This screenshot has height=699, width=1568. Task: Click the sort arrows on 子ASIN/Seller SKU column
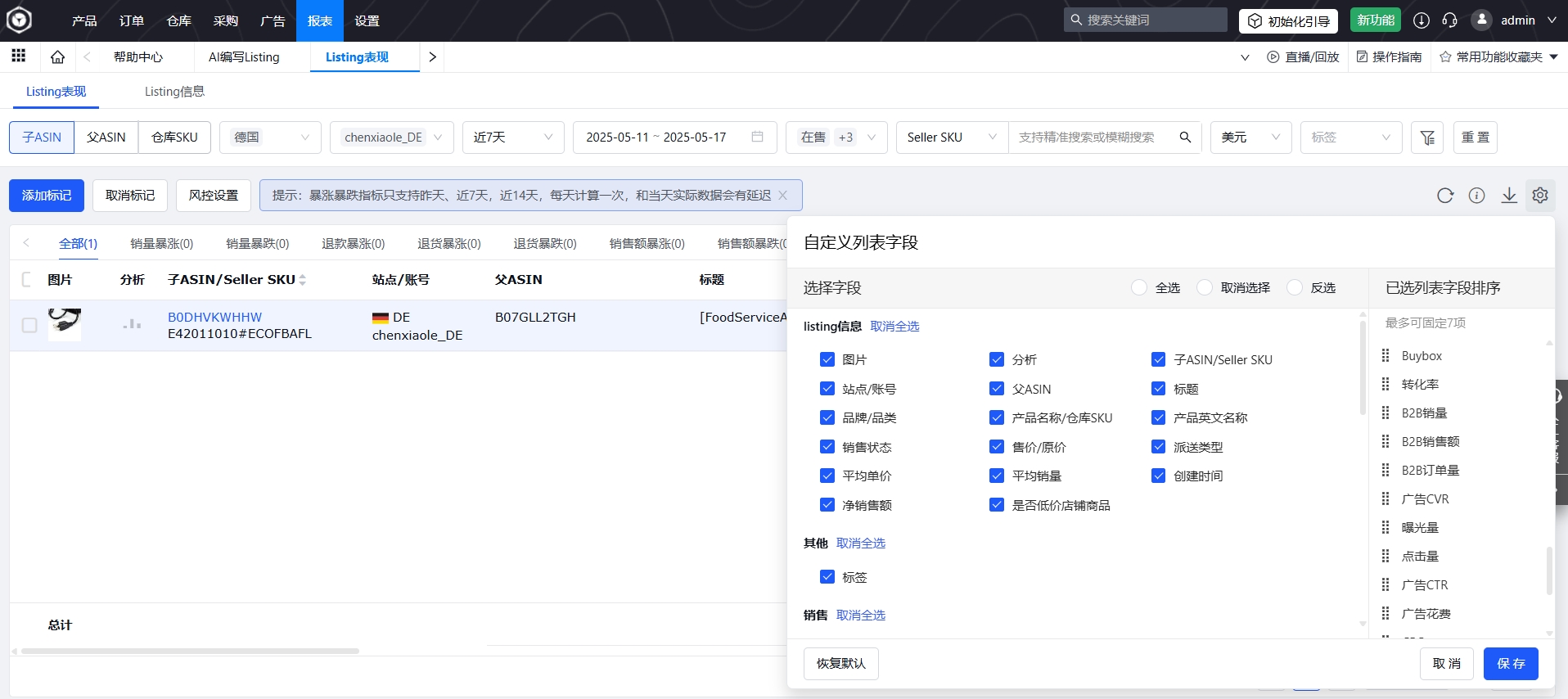[x=303, y=280]
